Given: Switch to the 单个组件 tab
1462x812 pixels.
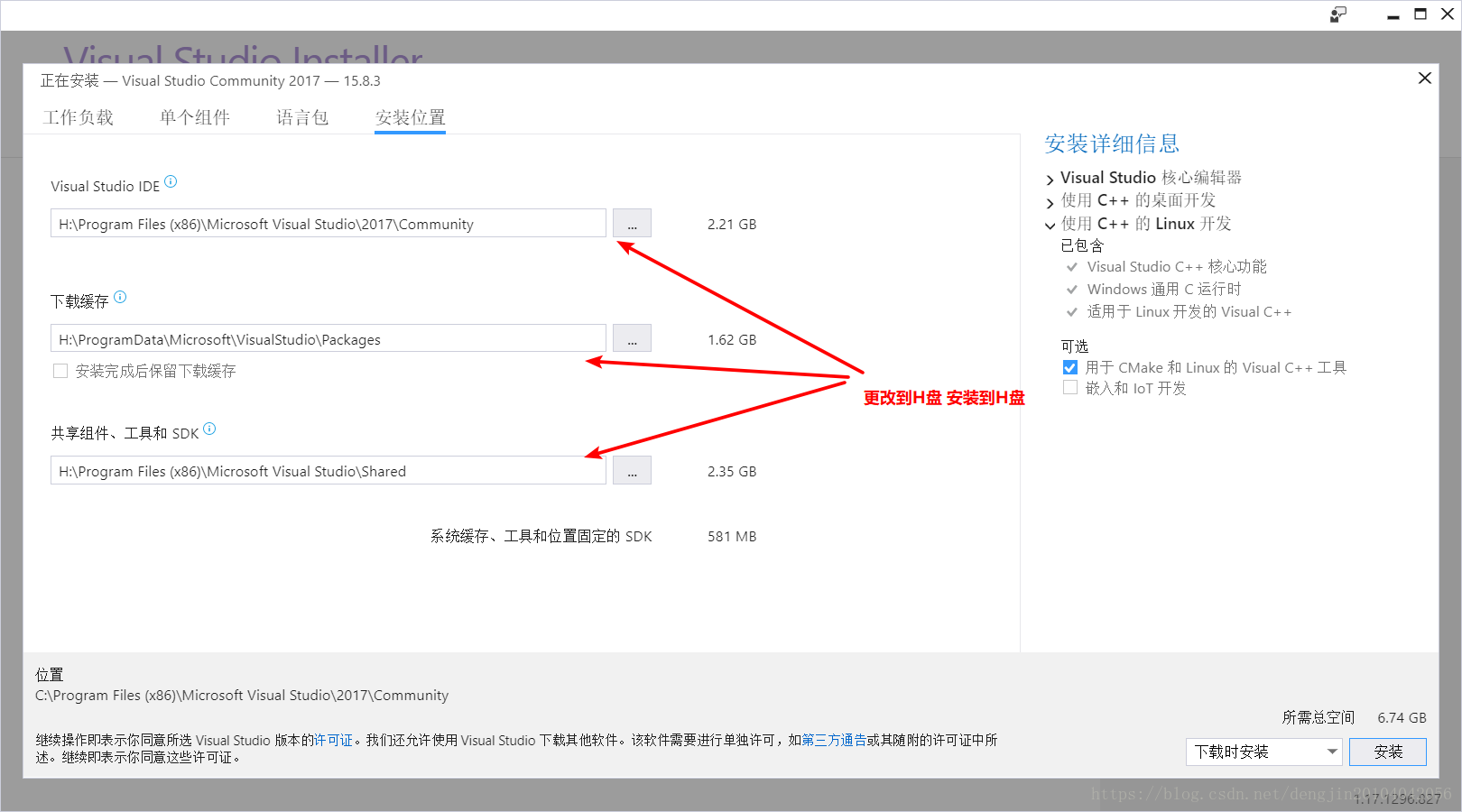Looking at the screenshot, I should pyautogui.click(x=195, y=117).
